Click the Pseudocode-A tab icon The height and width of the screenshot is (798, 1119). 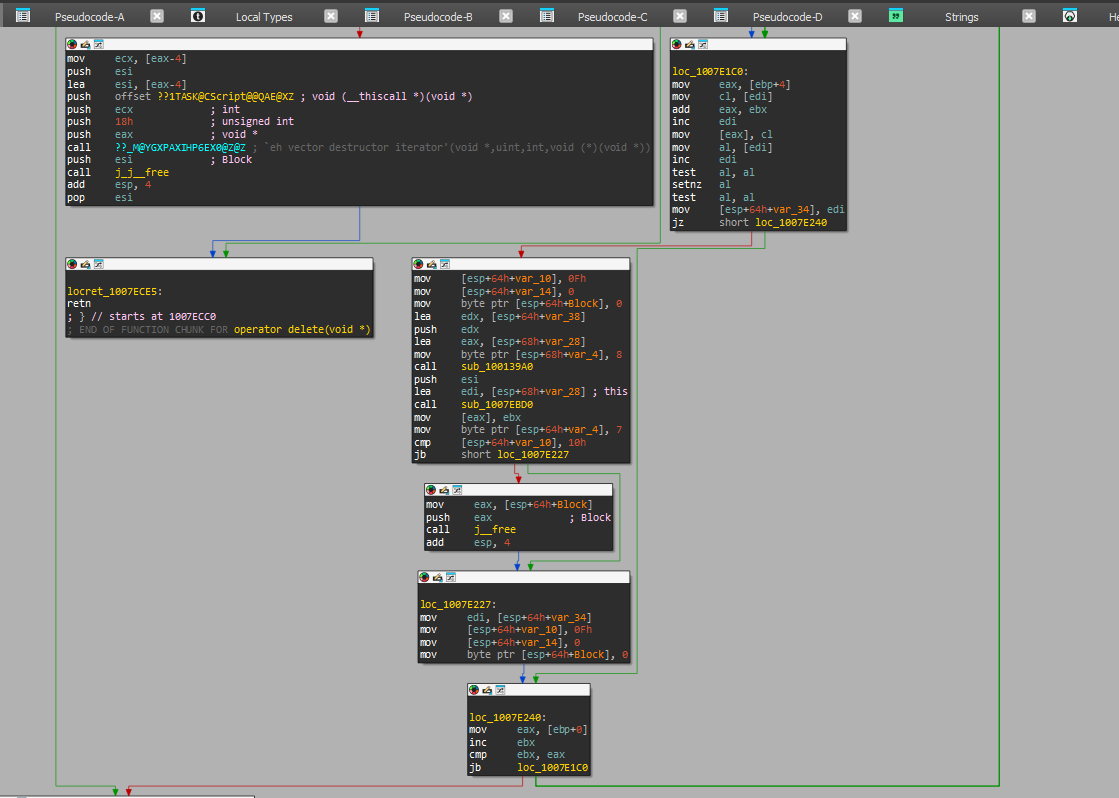point(23,16)
